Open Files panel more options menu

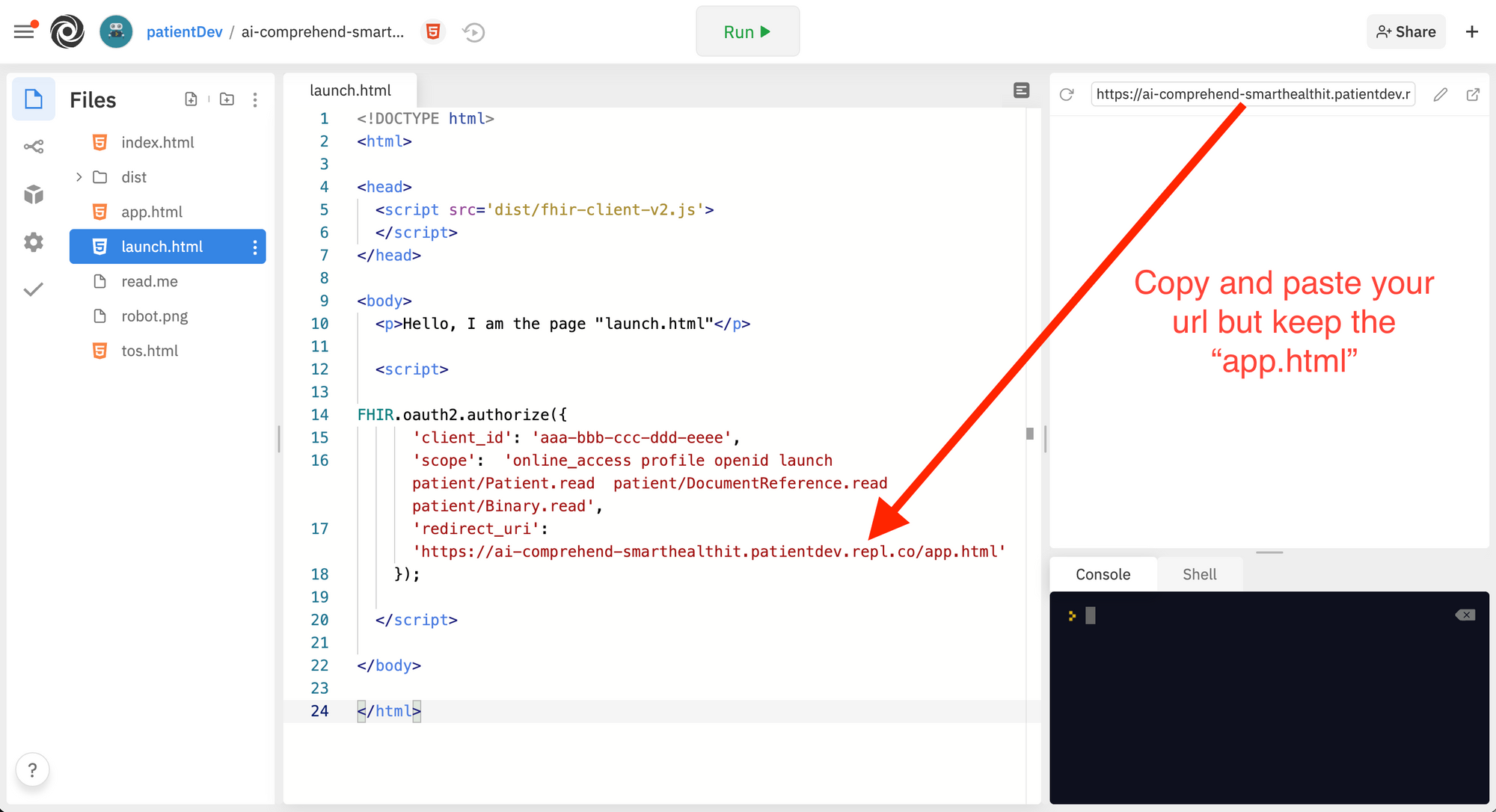(255, 100)
